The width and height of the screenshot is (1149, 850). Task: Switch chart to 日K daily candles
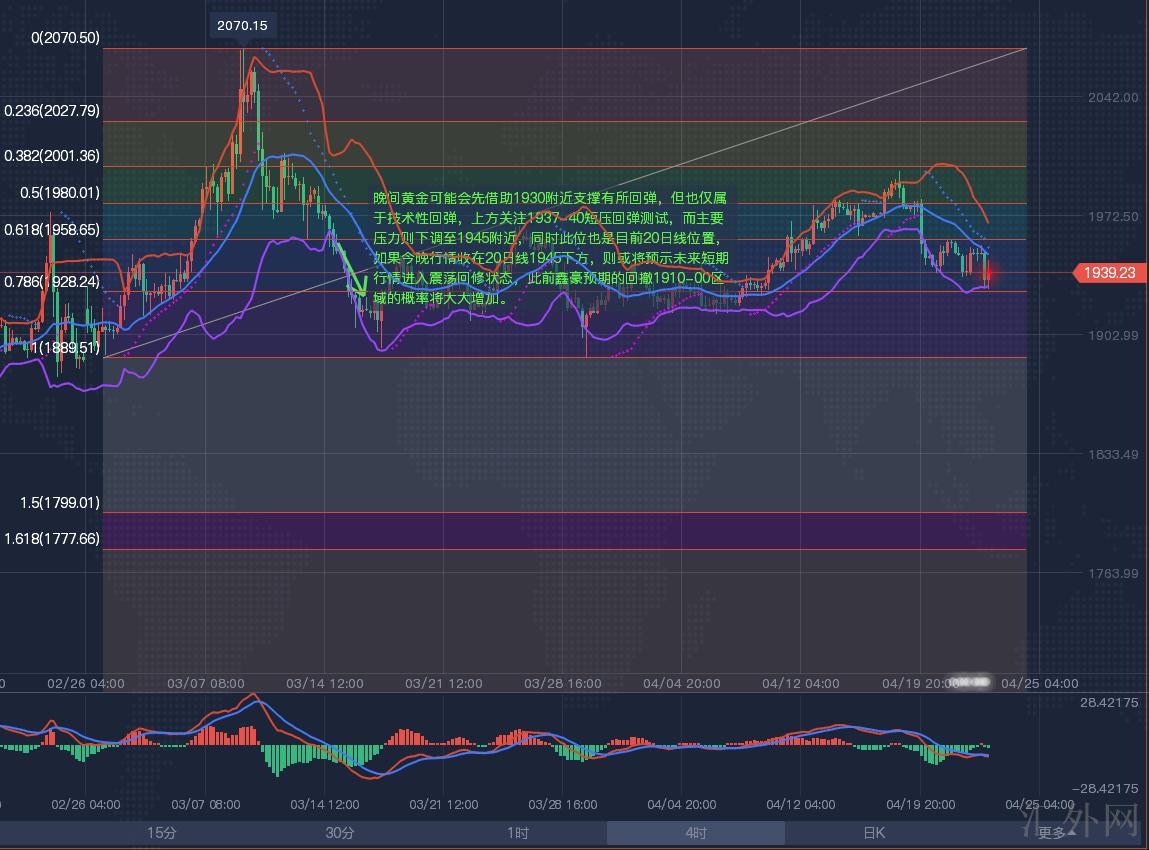(873, 833)
